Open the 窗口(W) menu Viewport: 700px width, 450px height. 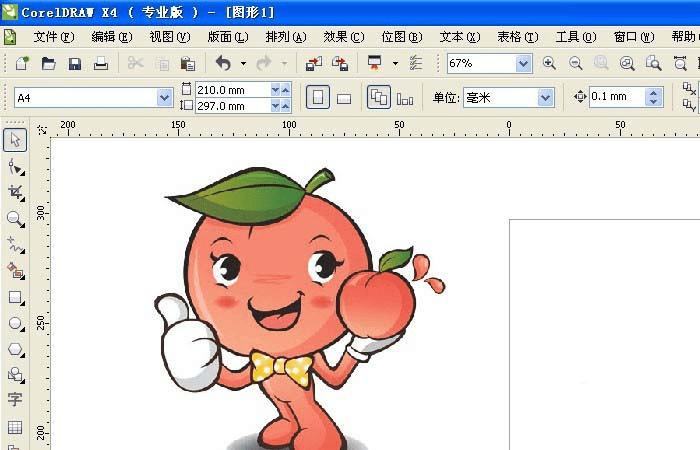[634, 37]
